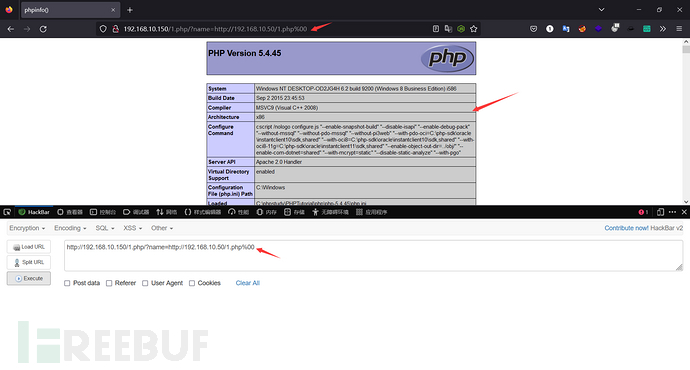Click the grey extension icon with badge
This screenshot has height=370, width=690.
tap(615, 28)
